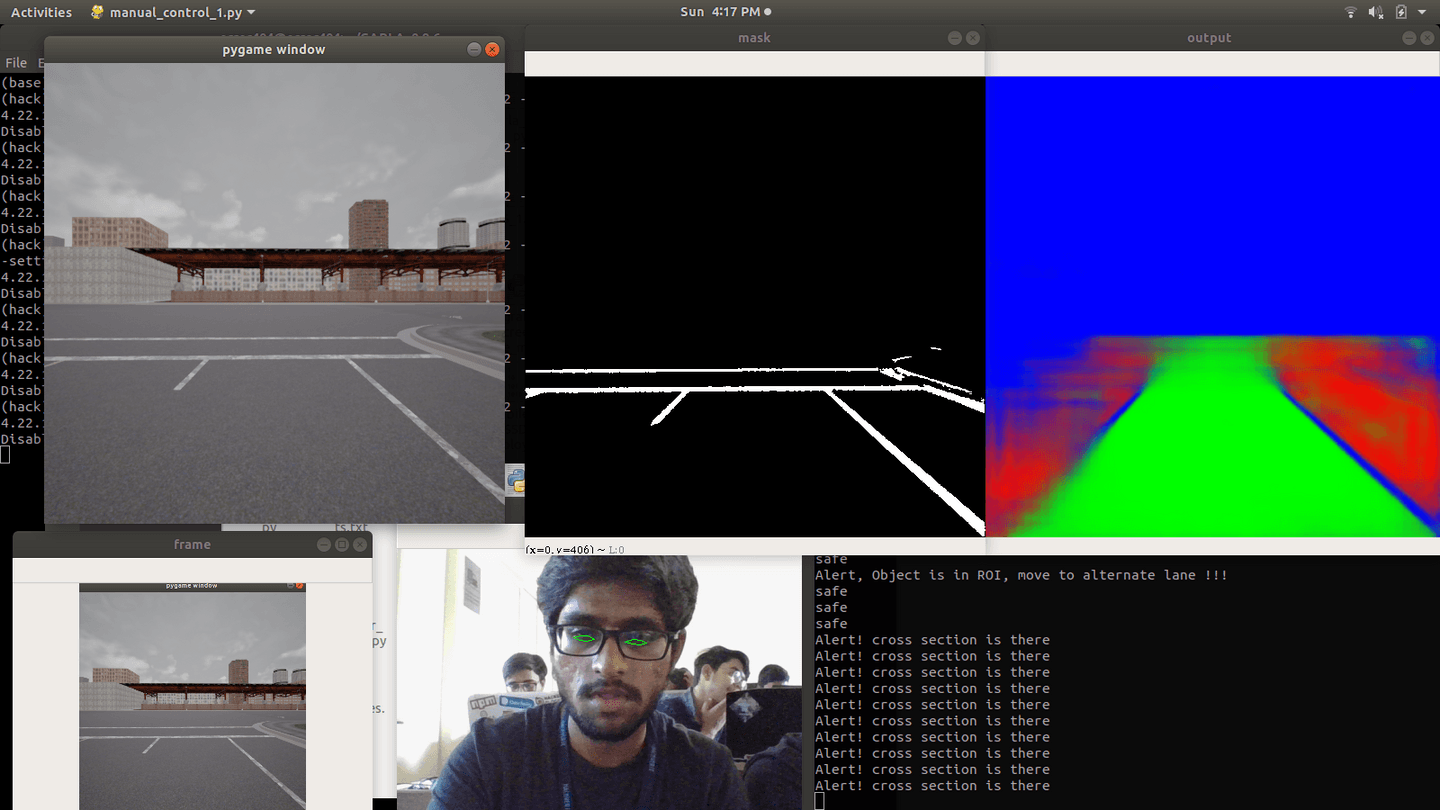
Task: Close the mask window
Action: coord(972,38)
